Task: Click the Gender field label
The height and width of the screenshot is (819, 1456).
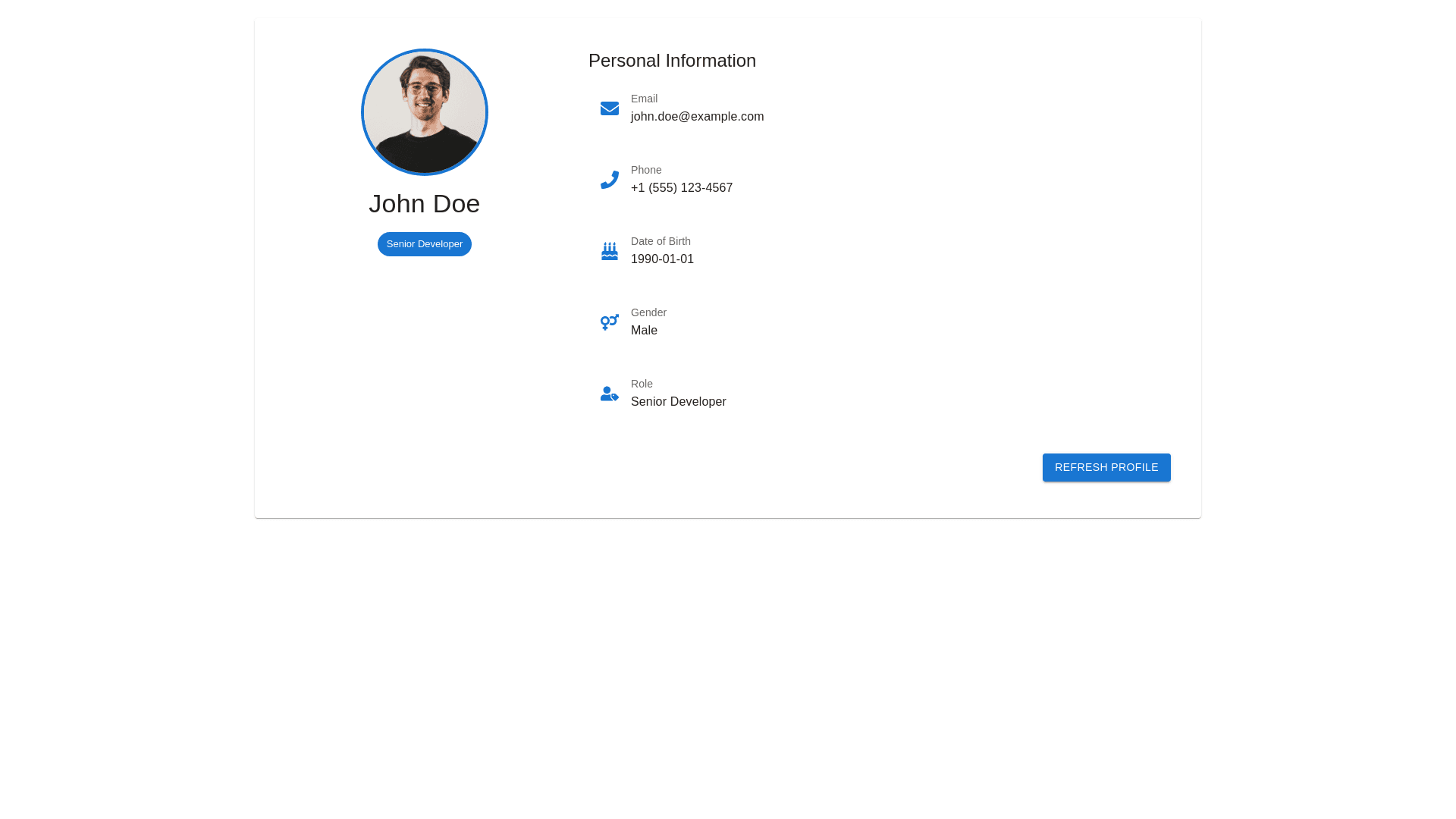Action: pyautogui.click(x=648, y=312)
